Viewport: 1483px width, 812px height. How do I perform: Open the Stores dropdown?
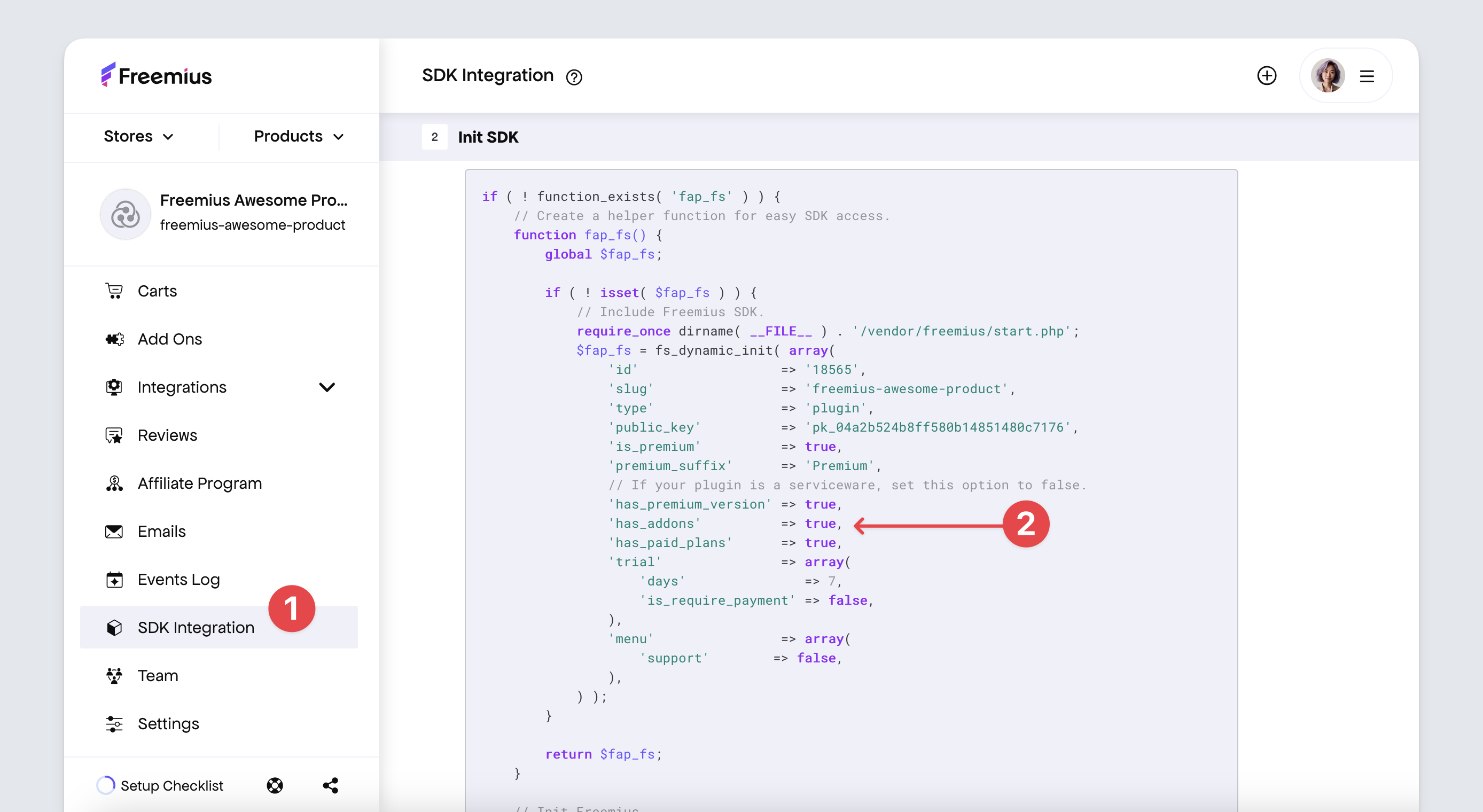[139, 136]
